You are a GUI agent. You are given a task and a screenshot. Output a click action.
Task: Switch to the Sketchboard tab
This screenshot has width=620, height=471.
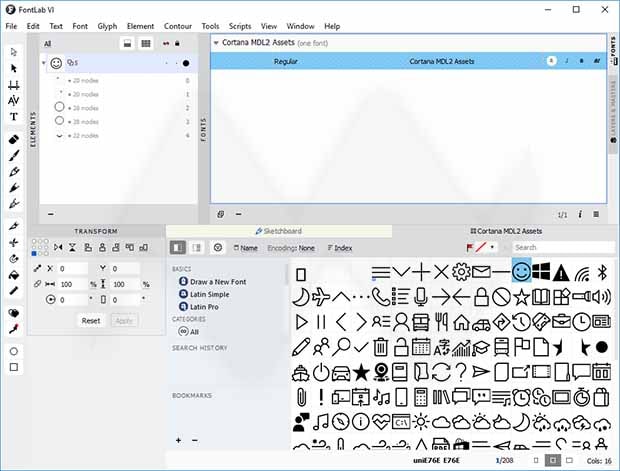279,231
